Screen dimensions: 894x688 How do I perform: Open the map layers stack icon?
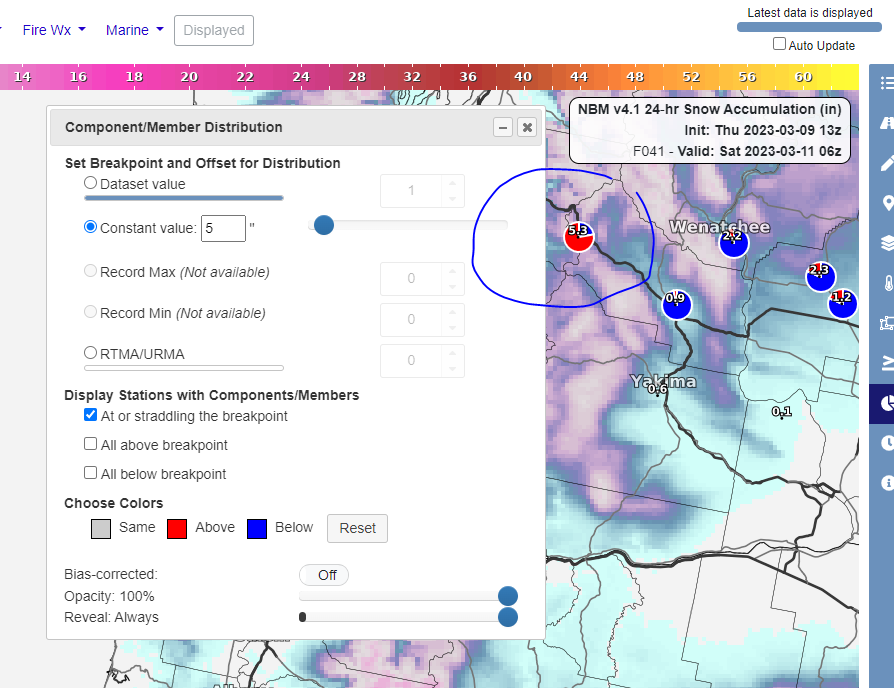(x=886, y=243)
